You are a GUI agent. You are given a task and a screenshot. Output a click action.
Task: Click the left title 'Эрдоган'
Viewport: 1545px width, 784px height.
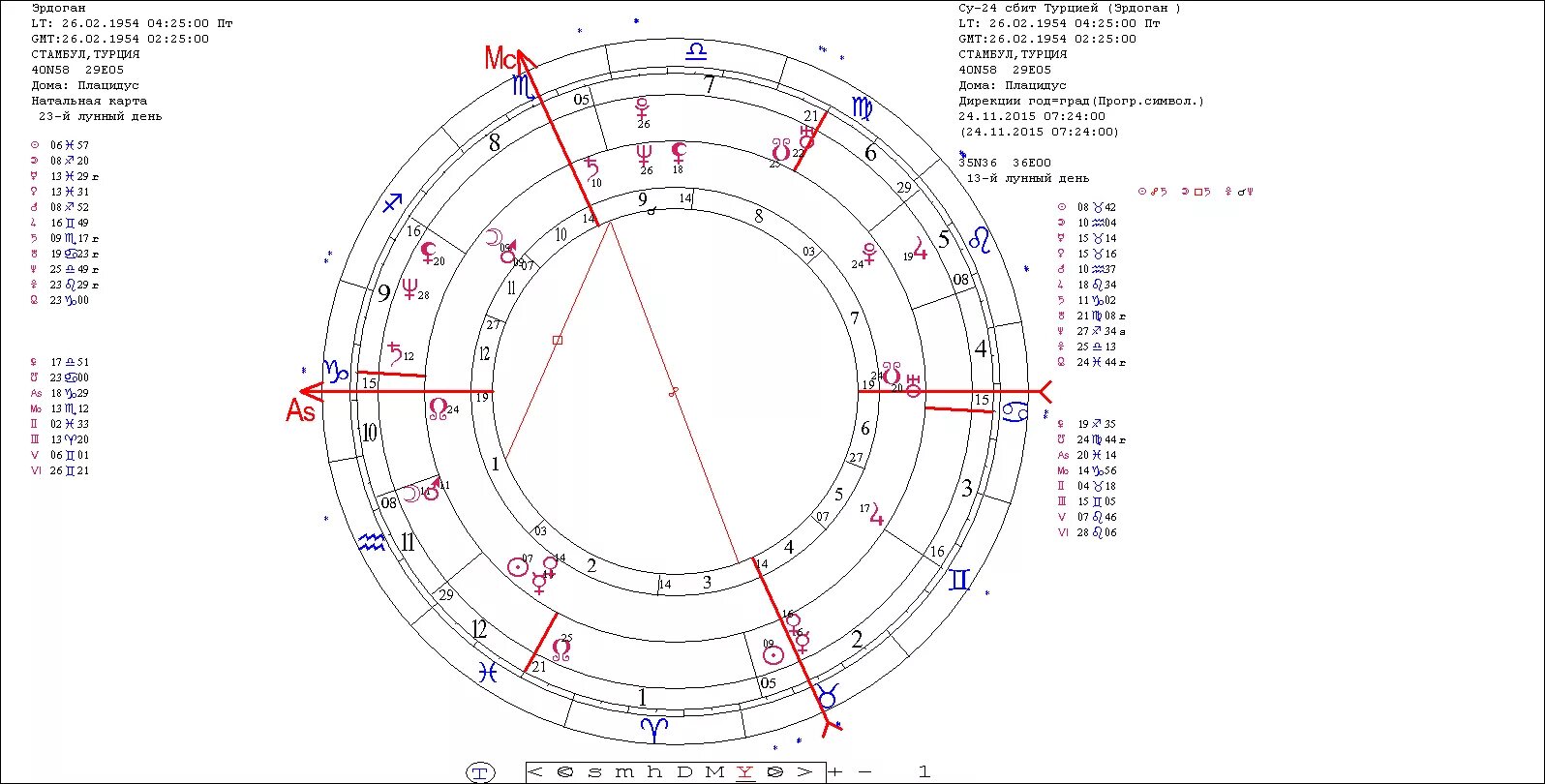[x=58, y=8]
